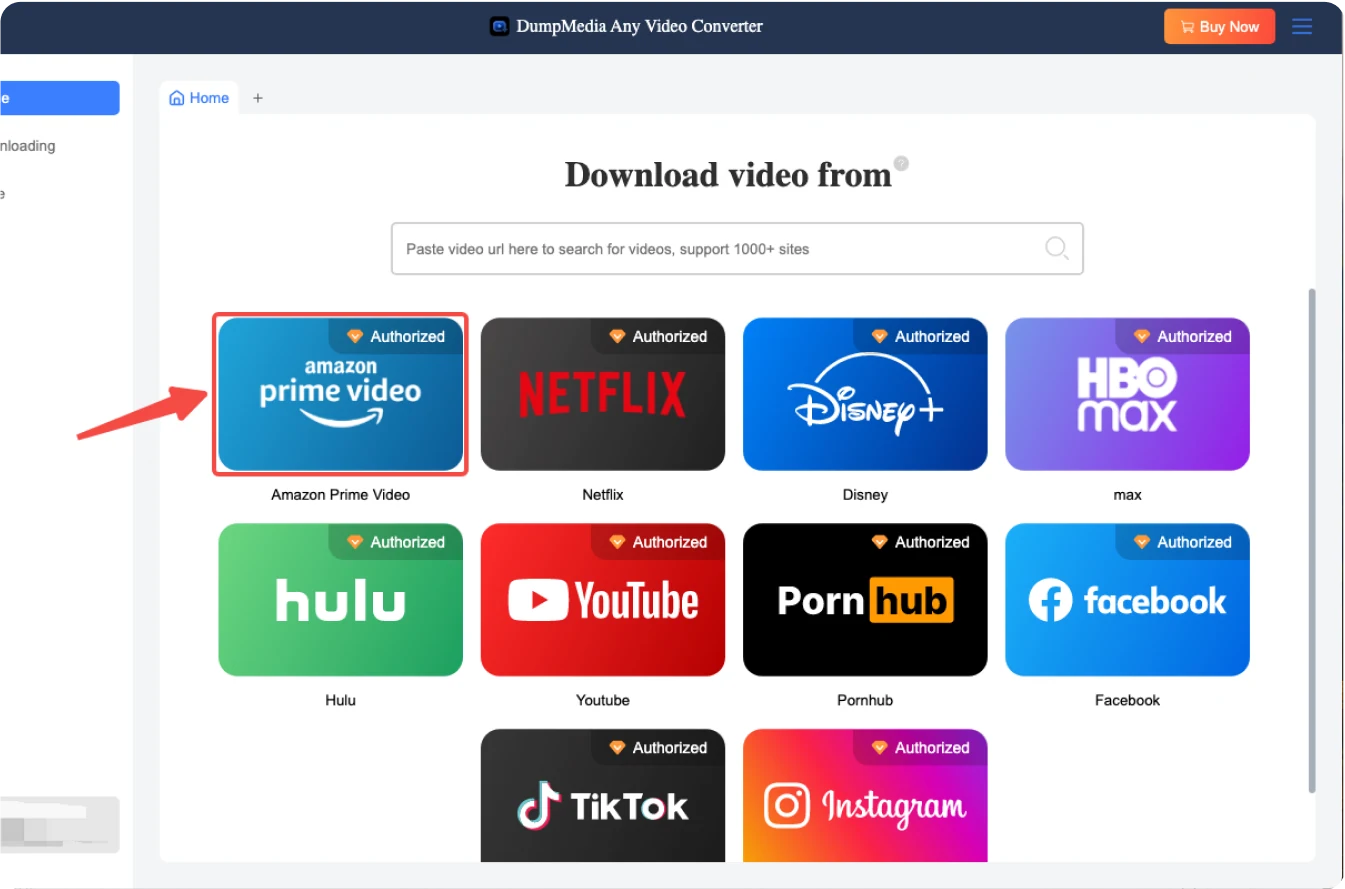Select the TikTok tile
This screenshot has height=889, width=1345.
point(603,795)
